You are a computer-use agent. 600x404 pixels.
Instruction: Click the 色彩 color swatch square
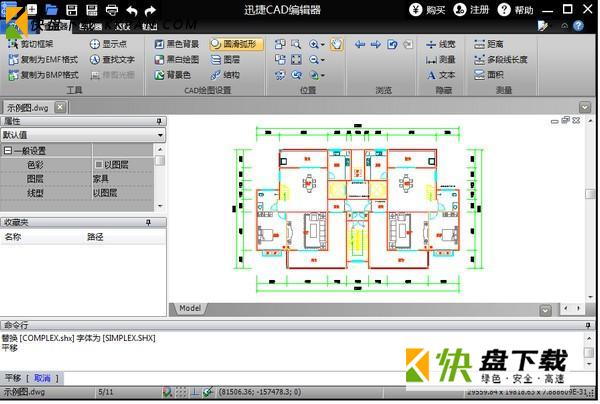click(98, 165)
